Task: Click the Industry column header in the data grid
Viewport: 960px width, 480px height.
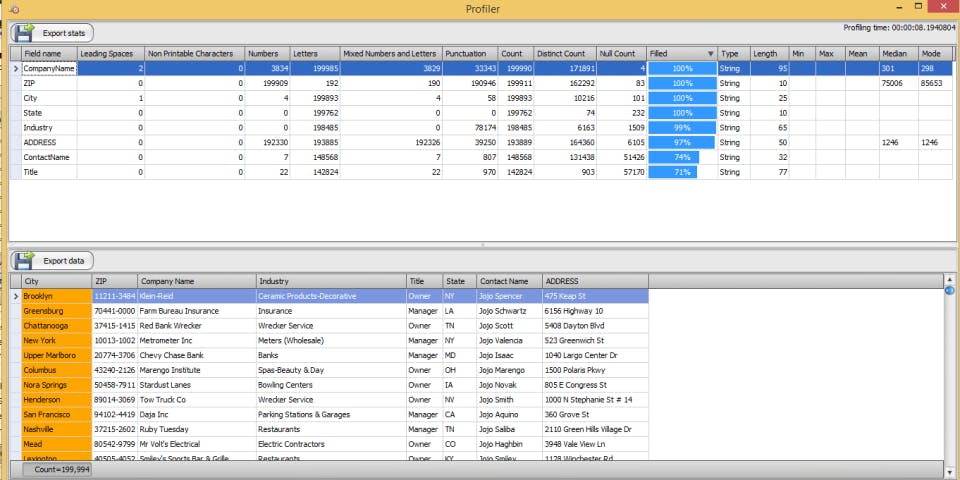Action: click(x=330, y=282)
